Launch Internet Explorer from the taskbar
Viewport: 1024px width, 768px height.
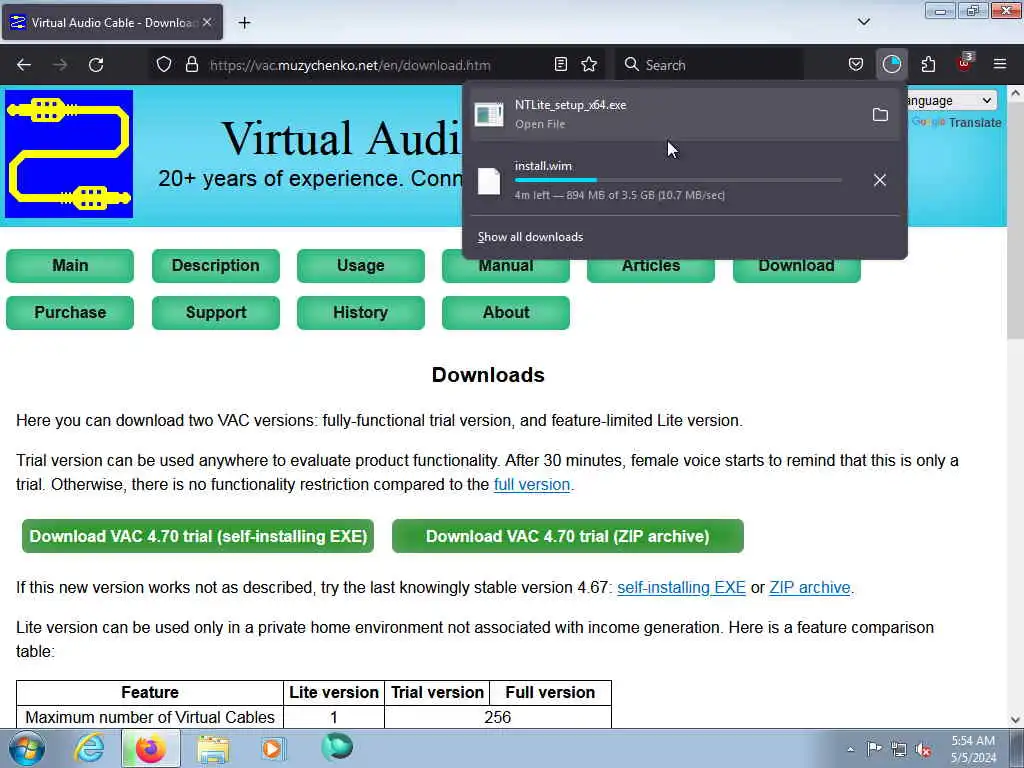pyautogui.click(x=88, y=748)
